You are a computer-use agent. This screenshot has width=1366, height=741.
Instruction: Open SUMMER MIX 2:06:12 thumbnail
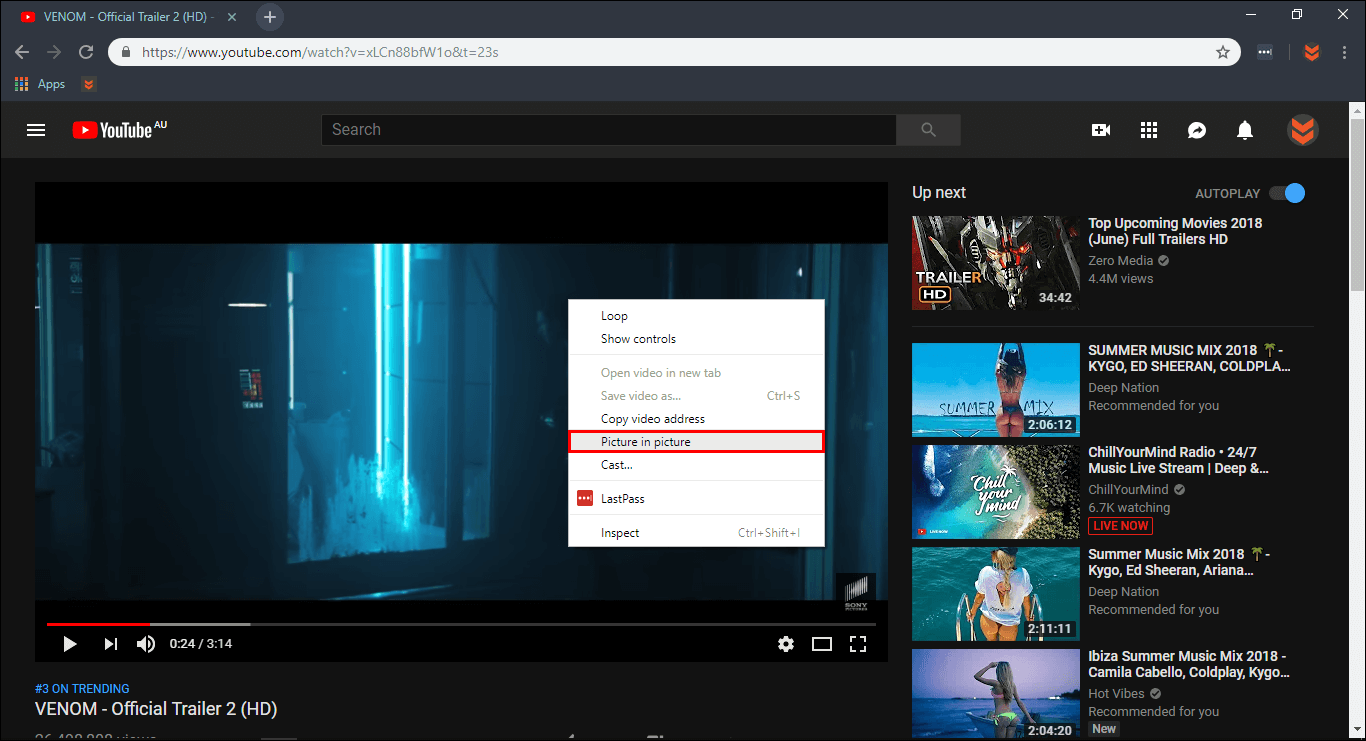[x=996, y=390]
